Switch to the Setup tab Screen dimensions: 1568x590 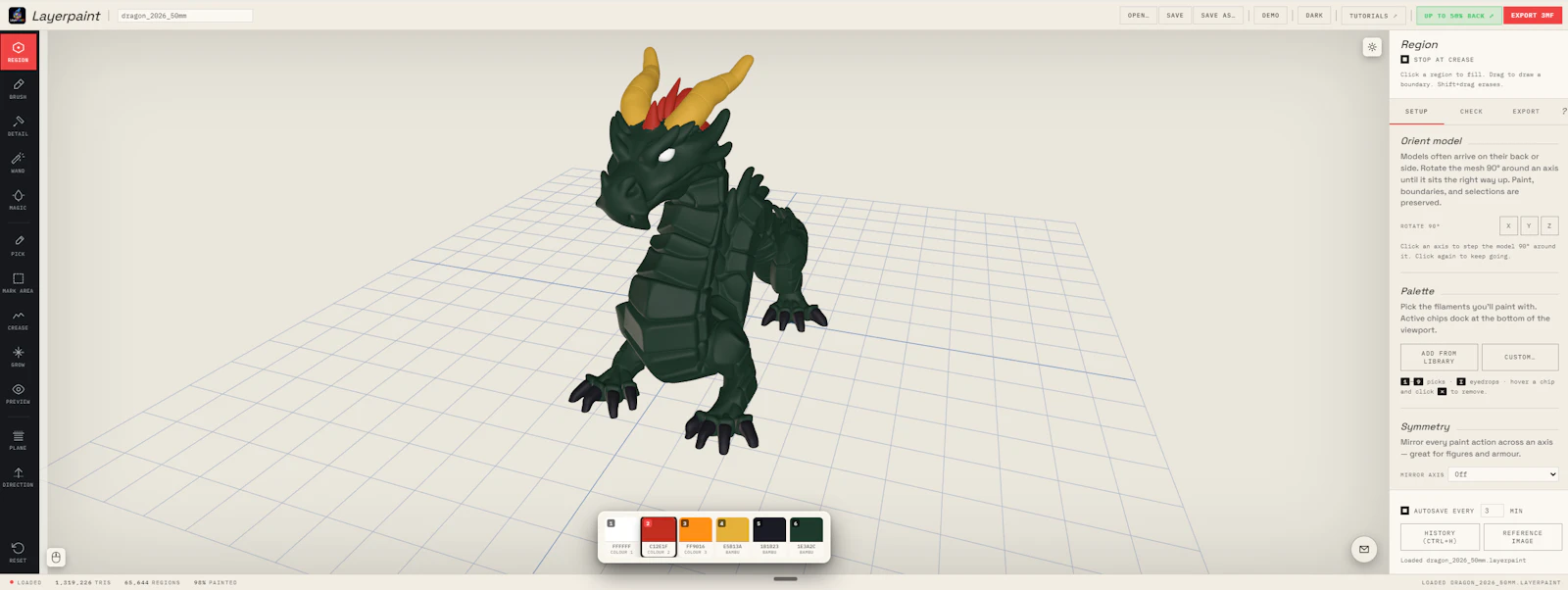point(1416,112)
